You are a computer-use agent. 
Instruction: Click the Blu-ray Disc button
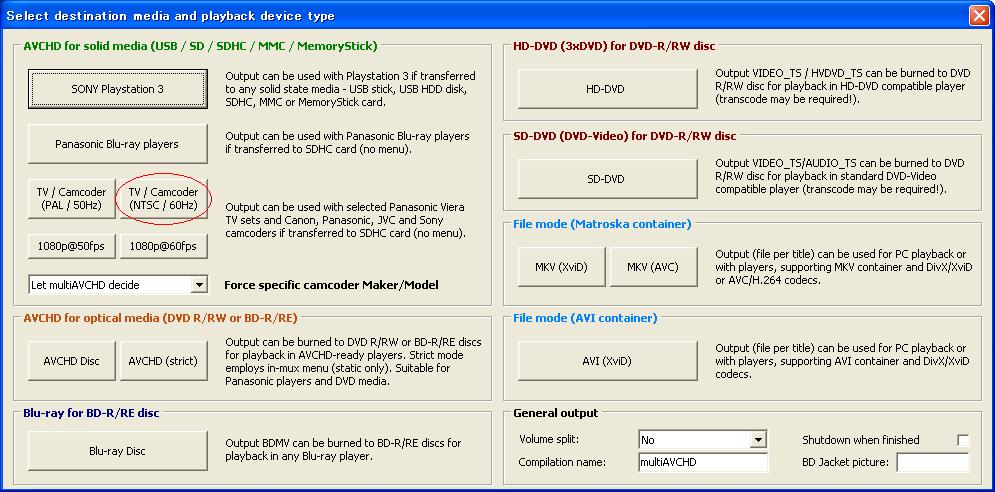click(x=118, y=451)
